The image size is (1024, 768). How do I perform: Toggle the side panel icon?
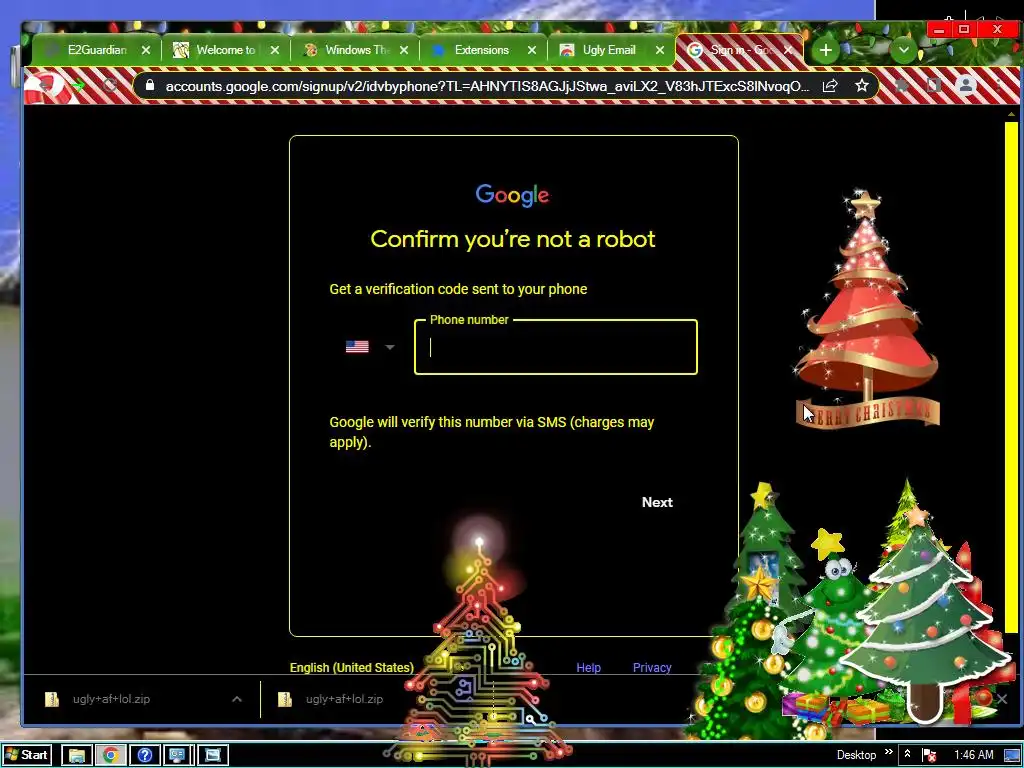934,86
